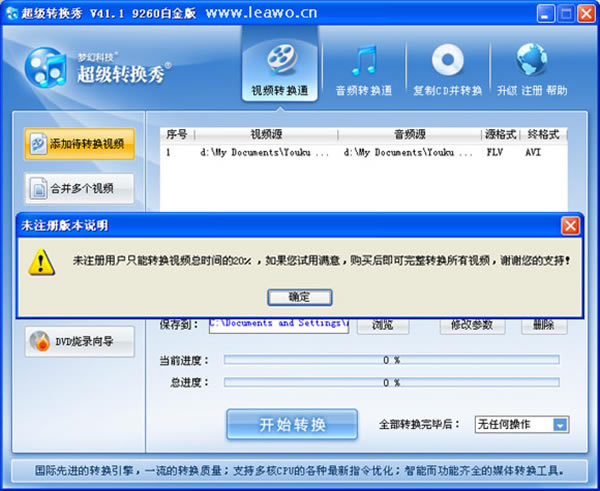600x491 pixels.
Task: Start conversion with 开始转换 button
Action: pos(292,424)
